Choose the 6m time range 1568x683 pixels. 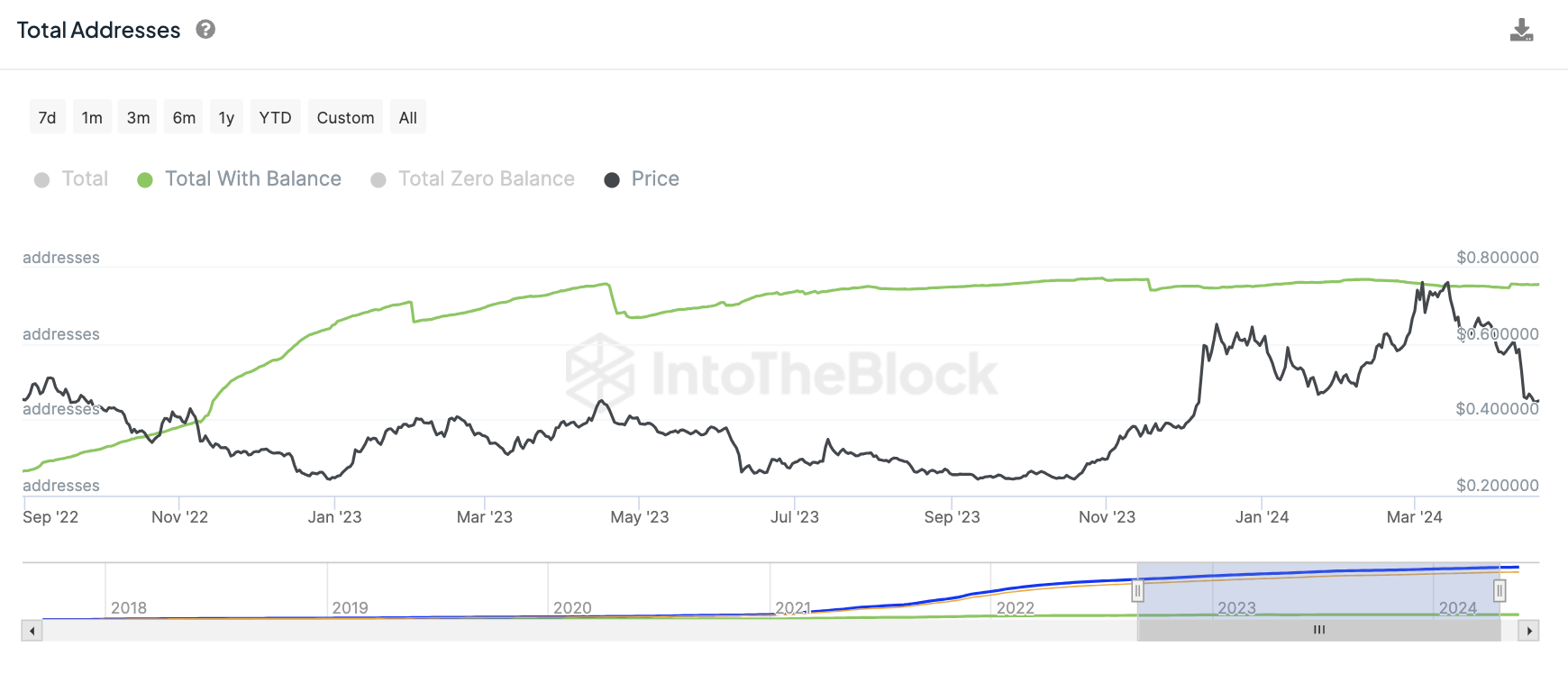coord(184,118)
